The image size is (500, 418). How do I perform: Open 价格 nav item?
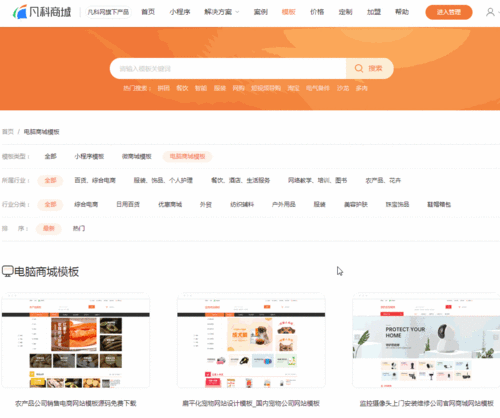(317, 12)
